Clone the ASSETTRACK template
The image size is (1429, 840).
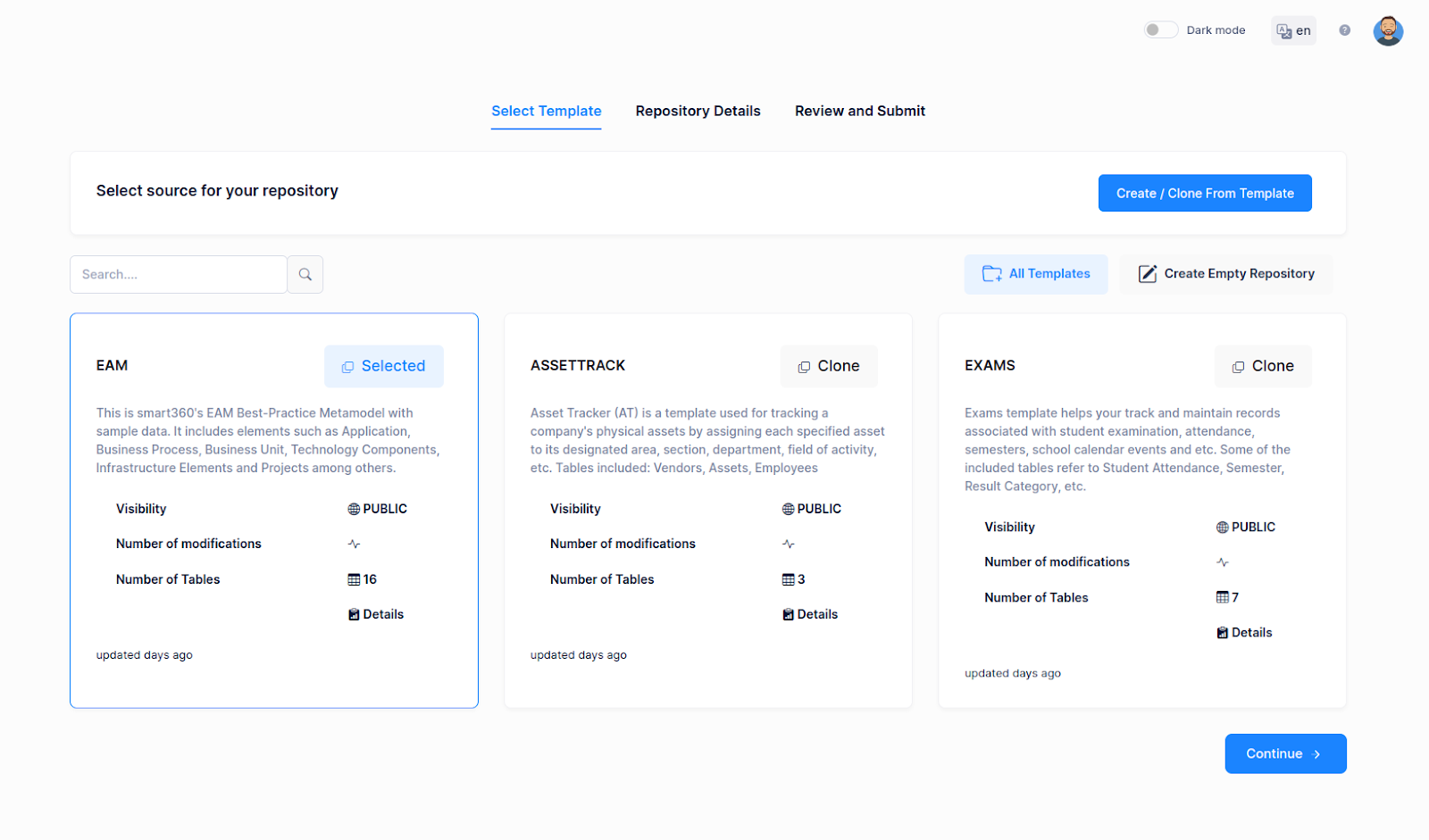[829, 366]
